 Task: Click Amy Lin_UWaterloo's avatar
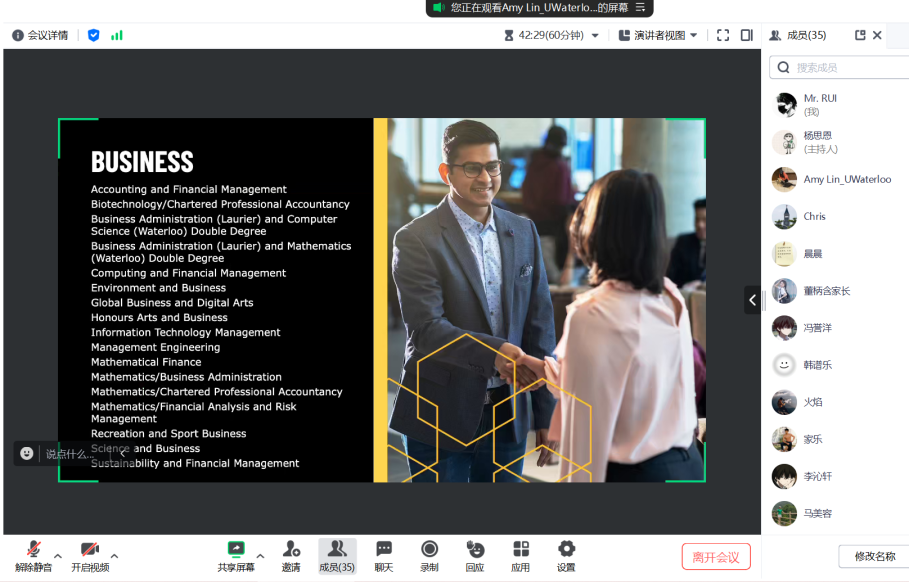pos(784,179)
